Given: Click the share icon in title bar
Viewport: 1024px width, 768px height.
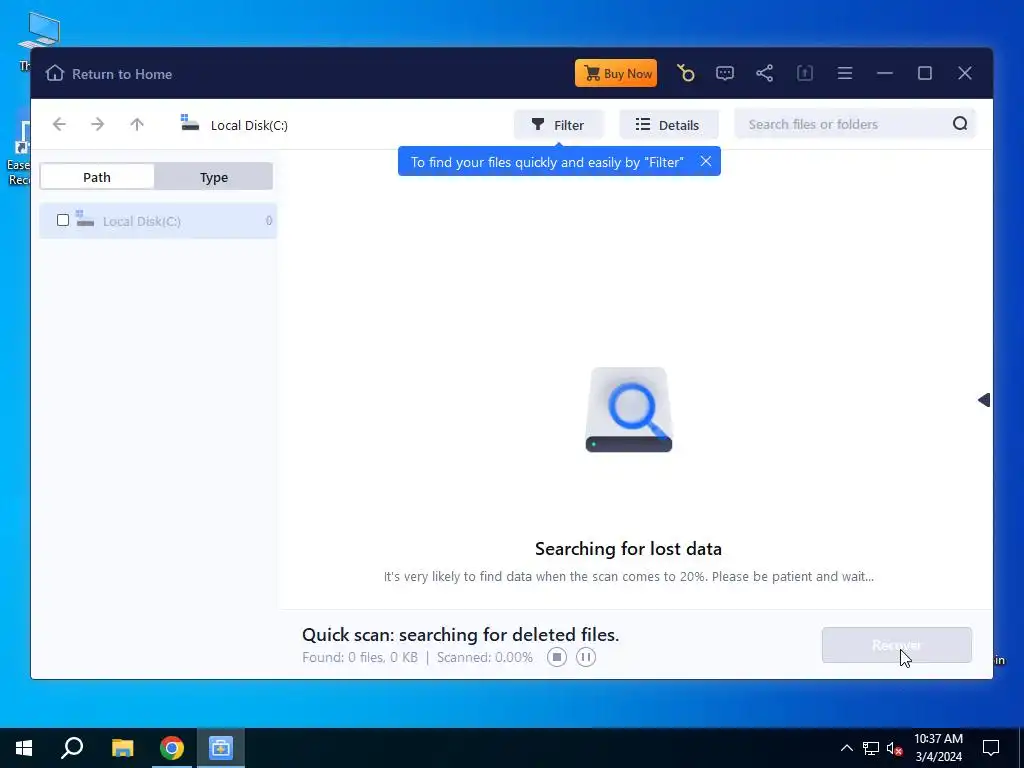Looking at the screenshot, I should (x=765, y=73).
